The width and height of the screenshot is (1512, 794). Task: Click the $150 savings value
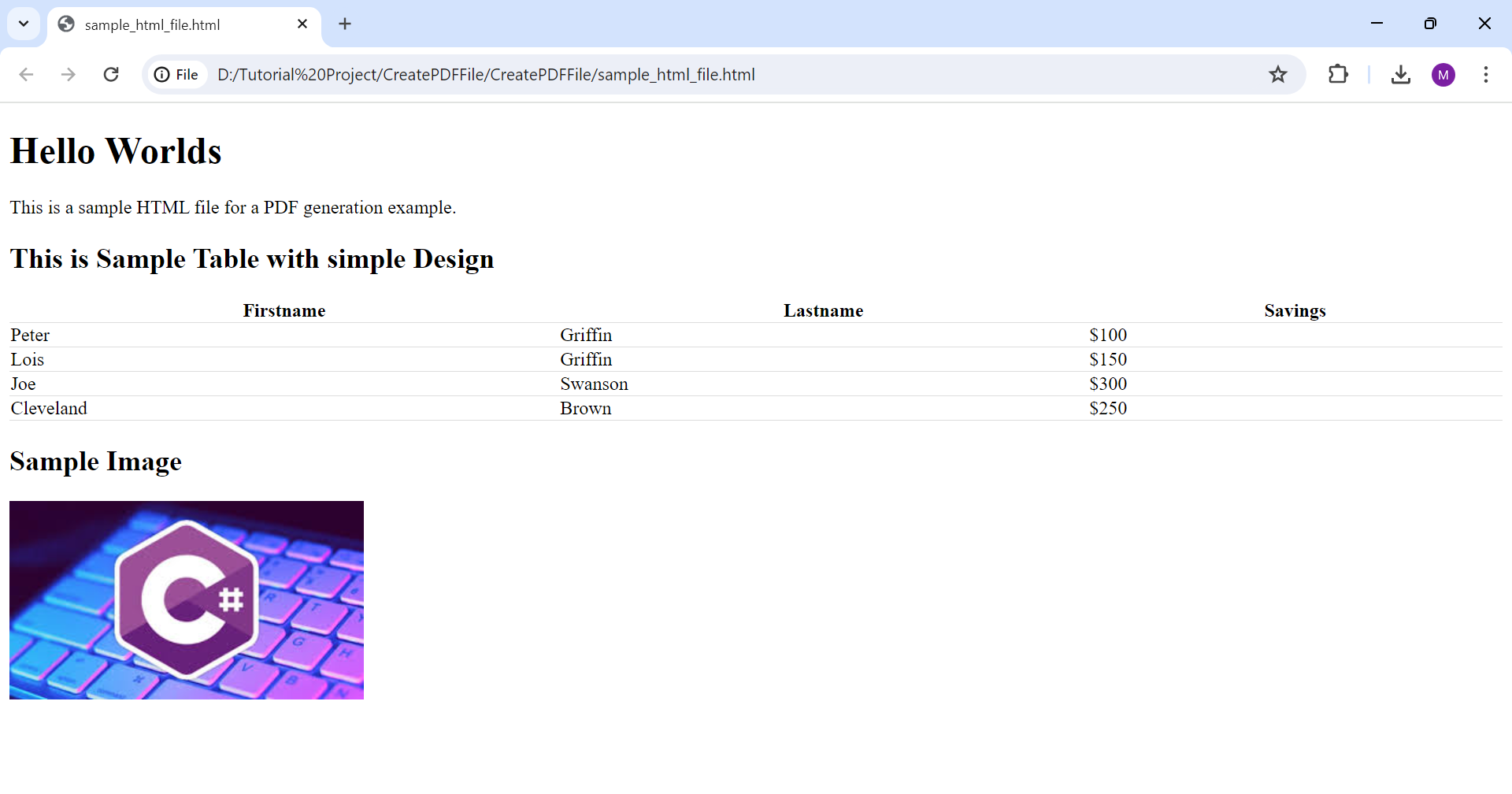tap(1108, 359)
